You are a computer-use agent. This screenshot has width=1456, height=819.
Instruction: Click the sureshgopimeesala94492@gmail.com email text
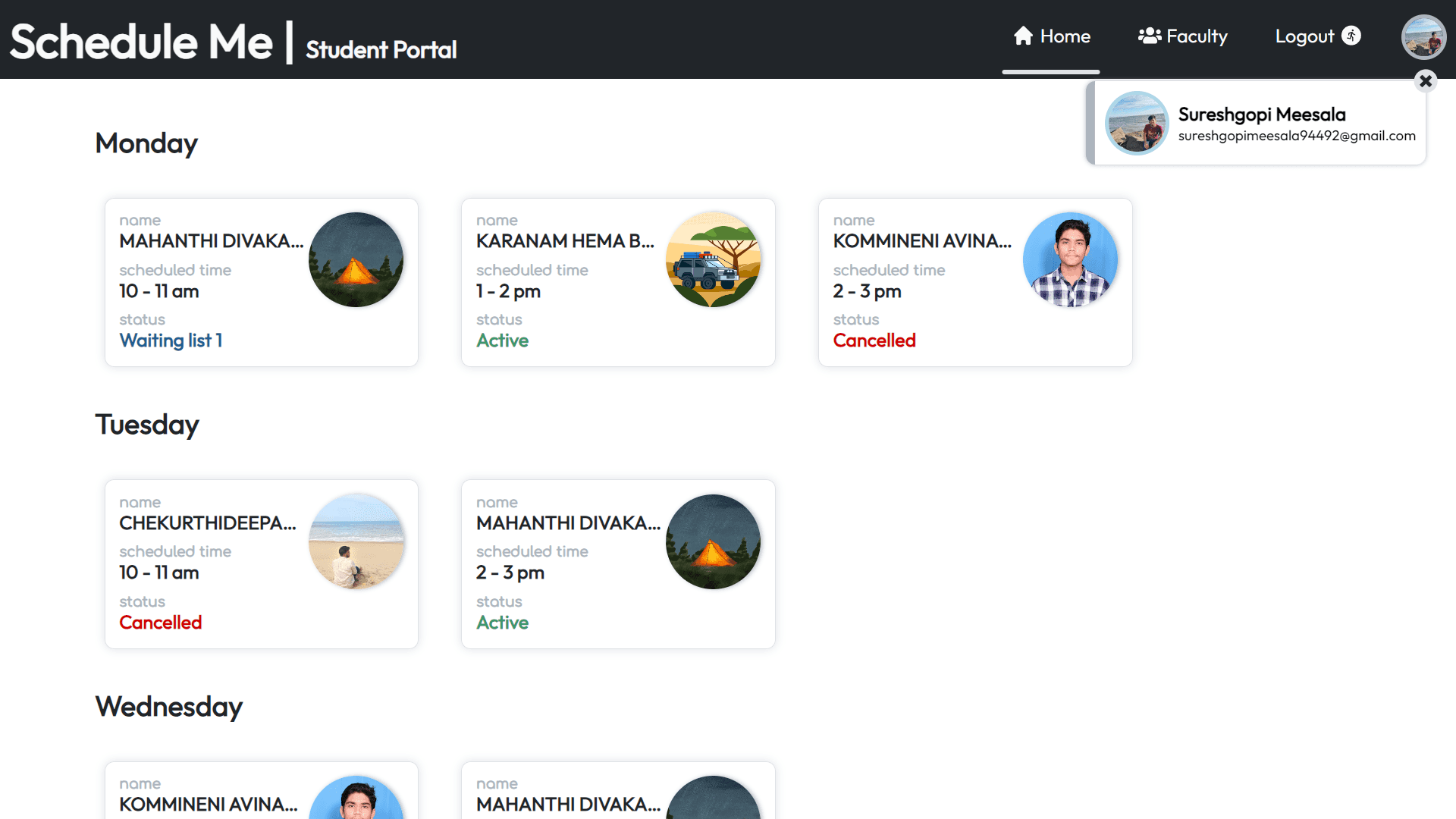tap(1296, 136)
